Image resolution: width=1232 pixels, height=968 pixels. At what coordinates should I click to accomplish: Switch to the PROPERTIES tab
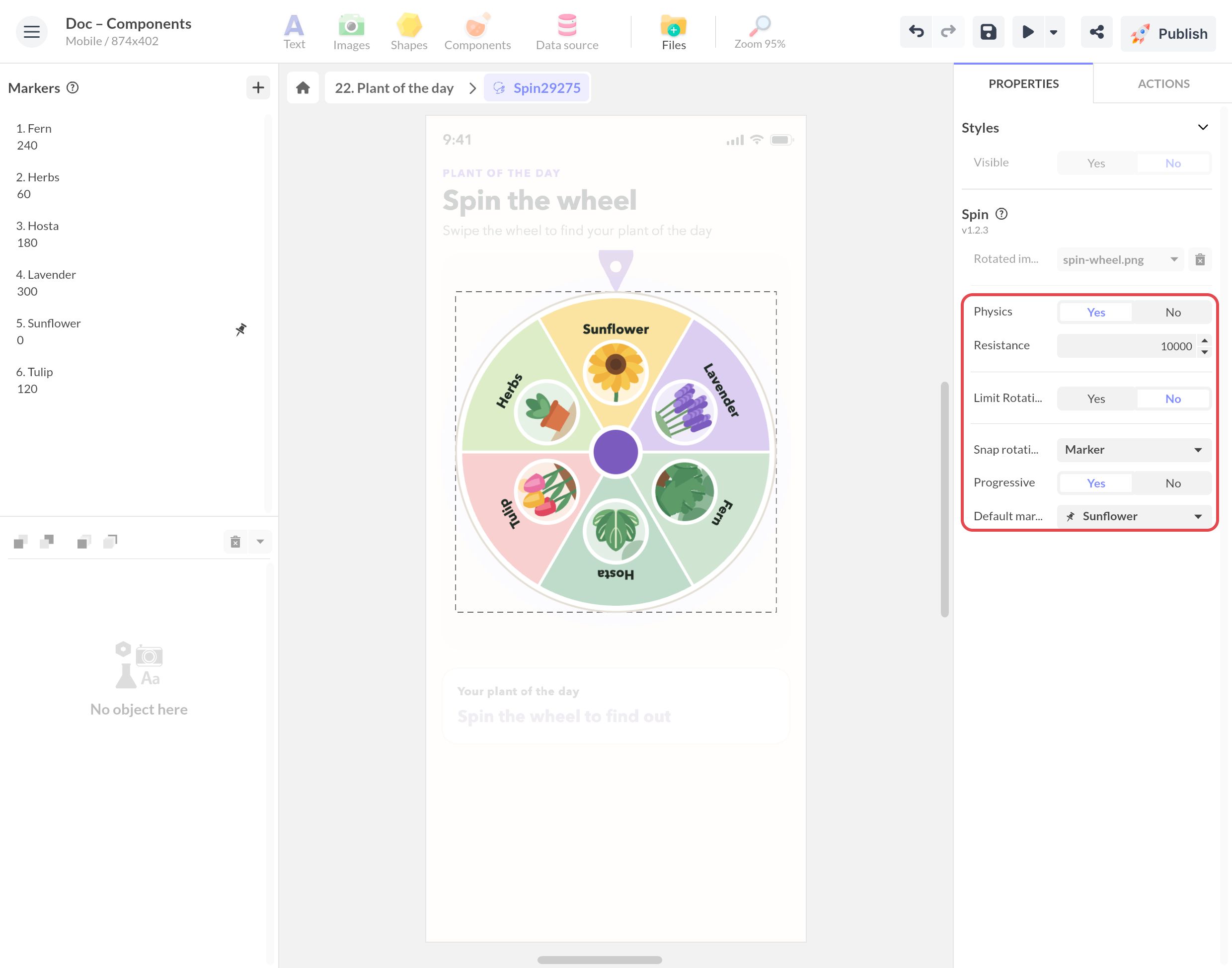click(1023, 84)
